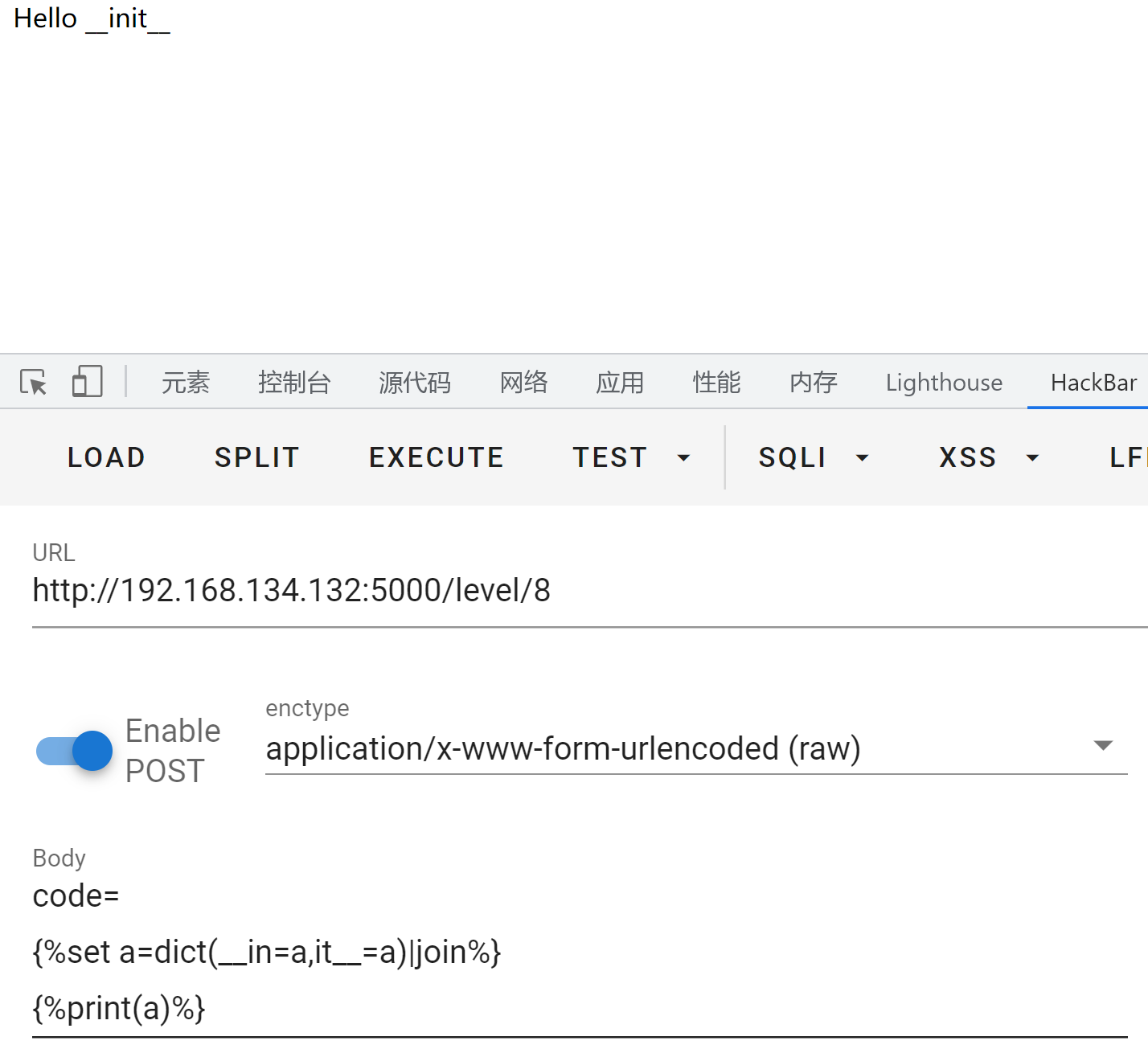Click the '{%print(a)%}' line in Body
1148x1049 pixels.
coord(119,1008)
